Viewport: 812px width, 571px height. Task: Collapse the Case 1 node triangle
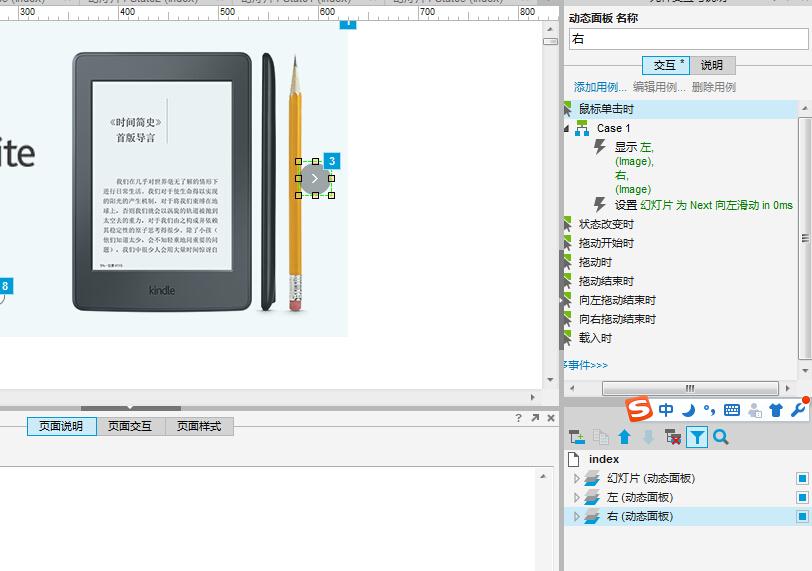[567, 128]
